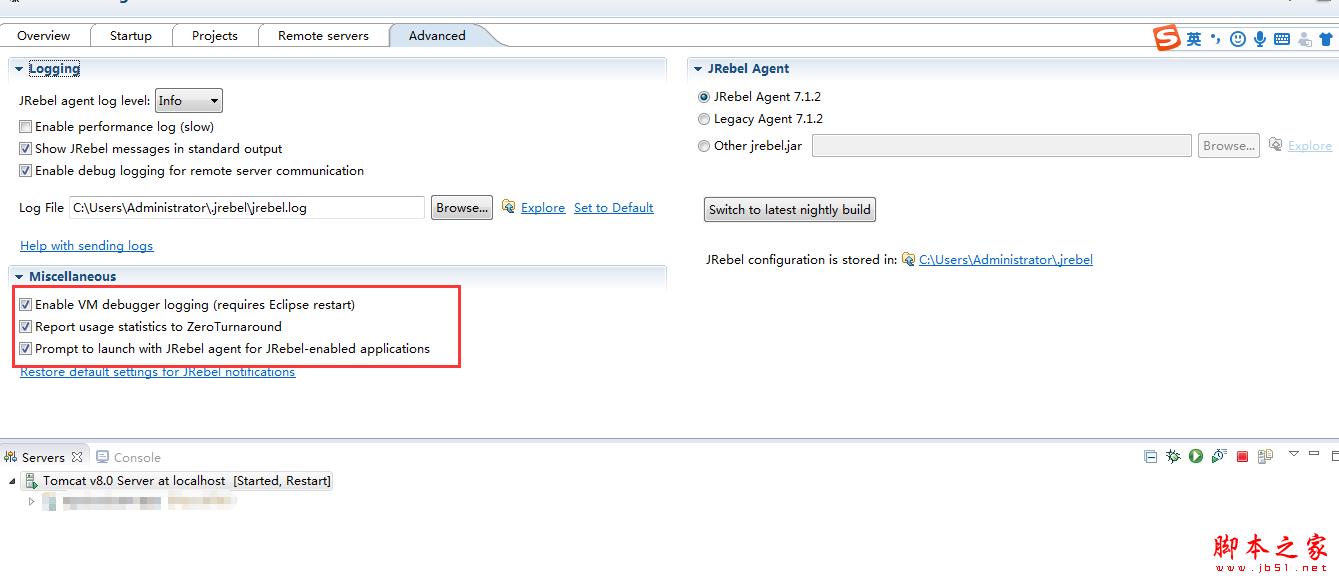Switch to the Remote servers tab
Viewport: 1339px width, 579px height.
[323, 35]
